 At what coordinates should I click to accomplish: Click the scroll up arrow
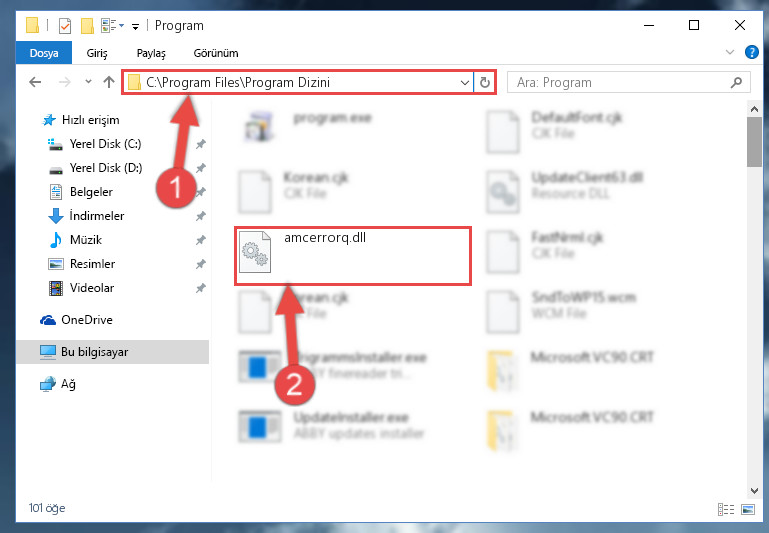click(x=754, y=109)
